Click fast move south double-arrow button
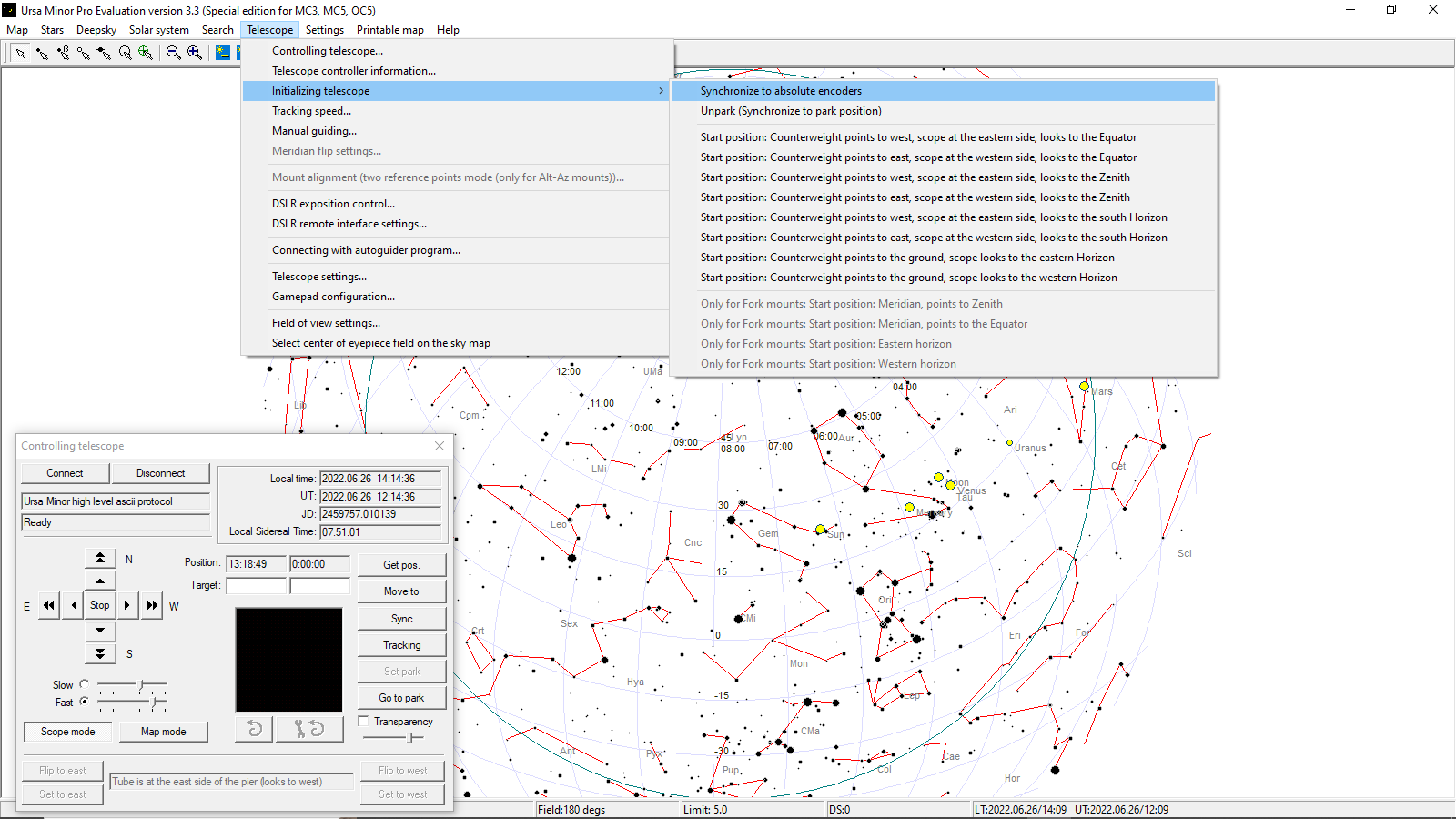The width and height of the screenshot is (1456, 819). (x=100, y=653)
